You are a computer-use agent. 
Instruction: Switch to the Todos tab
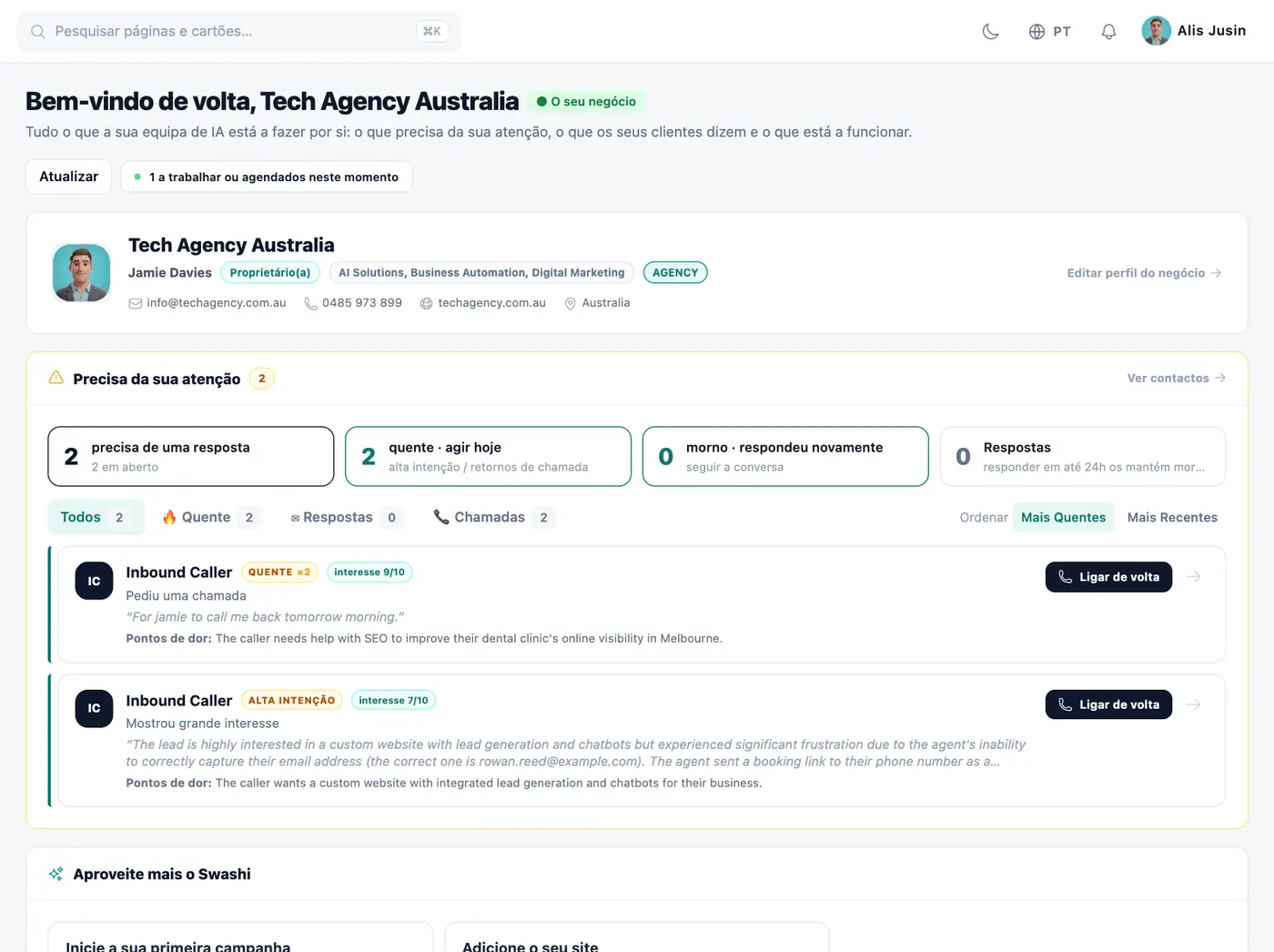(x=96, y=518)
